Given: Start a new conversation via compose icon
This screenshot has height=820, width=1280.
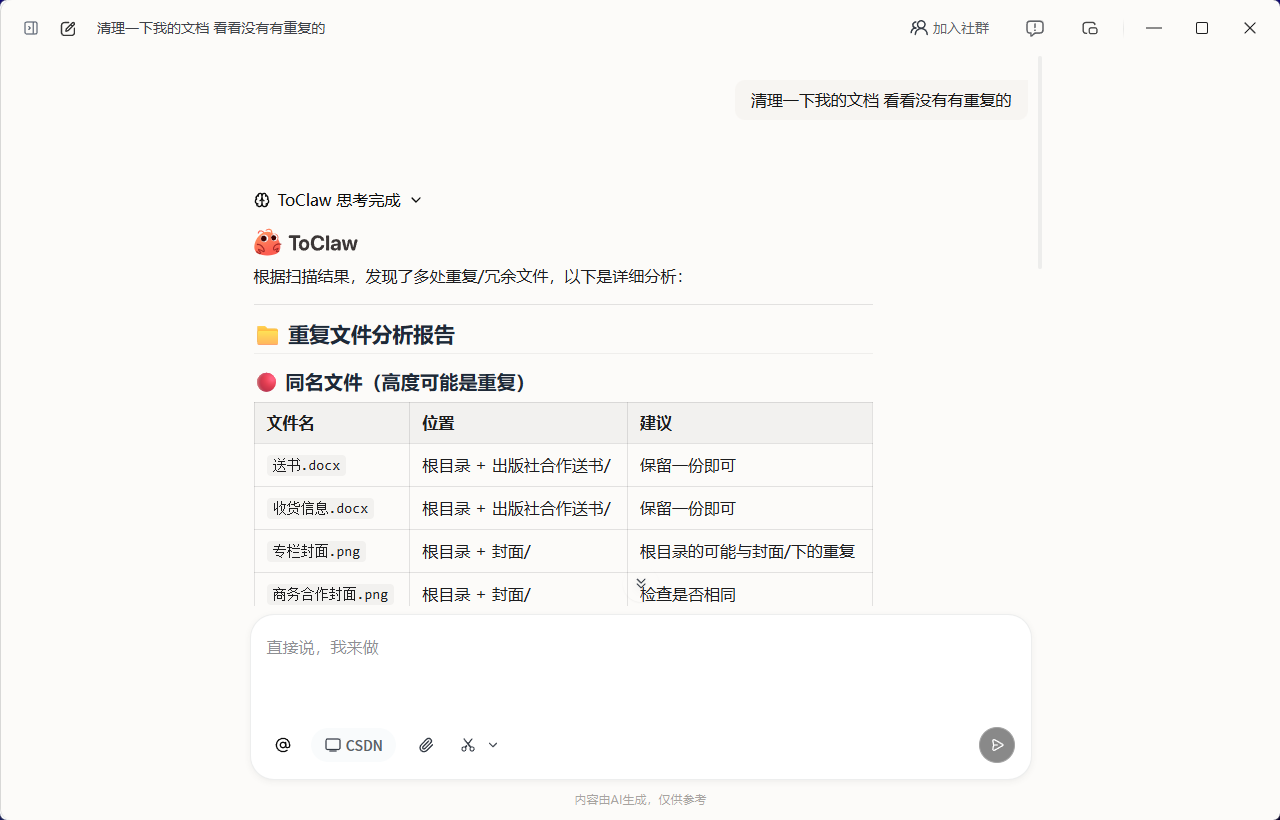Looking at the screenshot, I should point(67,28).
